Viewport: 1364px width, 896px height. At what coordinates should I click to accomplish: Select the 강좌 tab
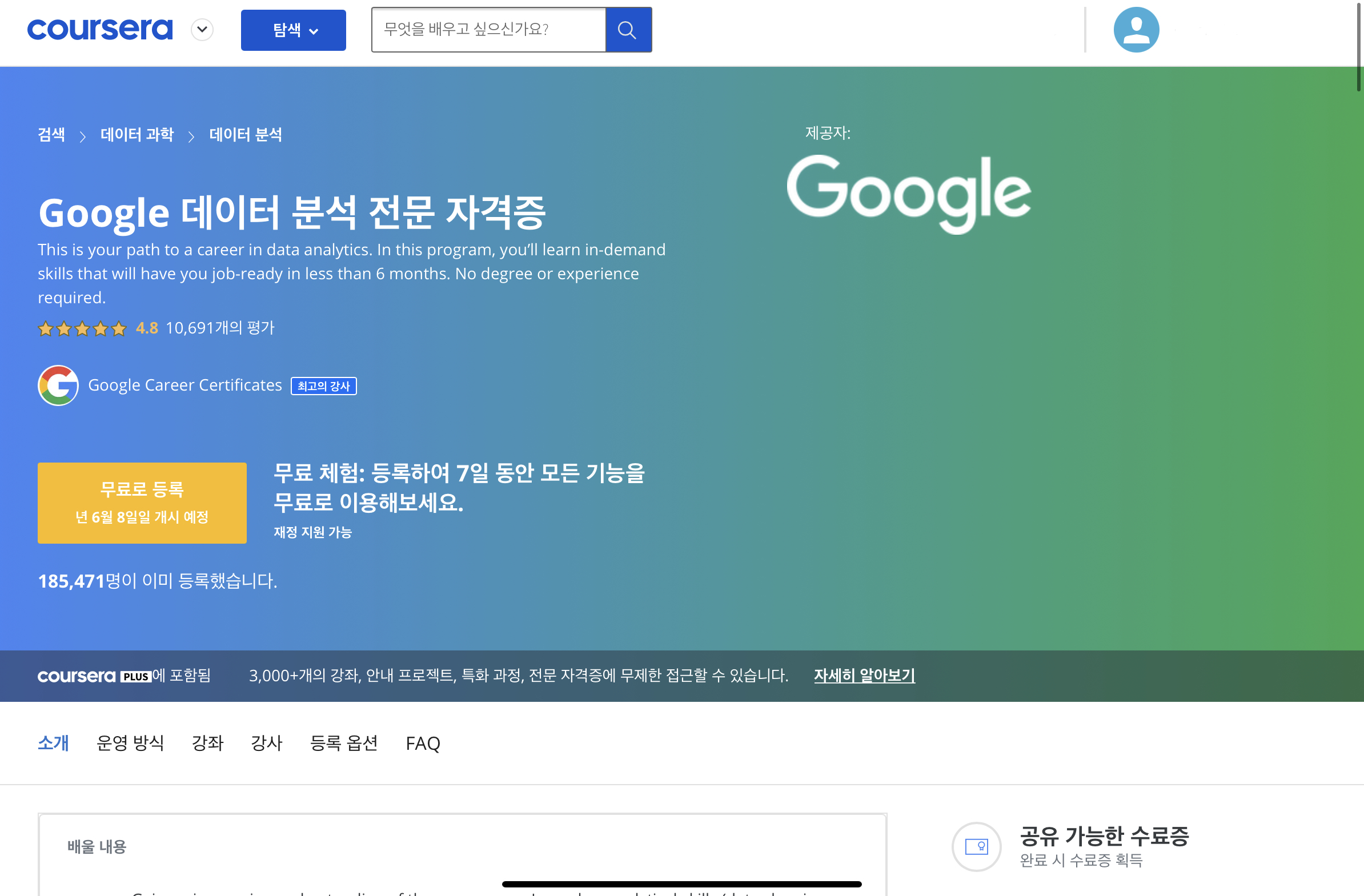(207, 744)
